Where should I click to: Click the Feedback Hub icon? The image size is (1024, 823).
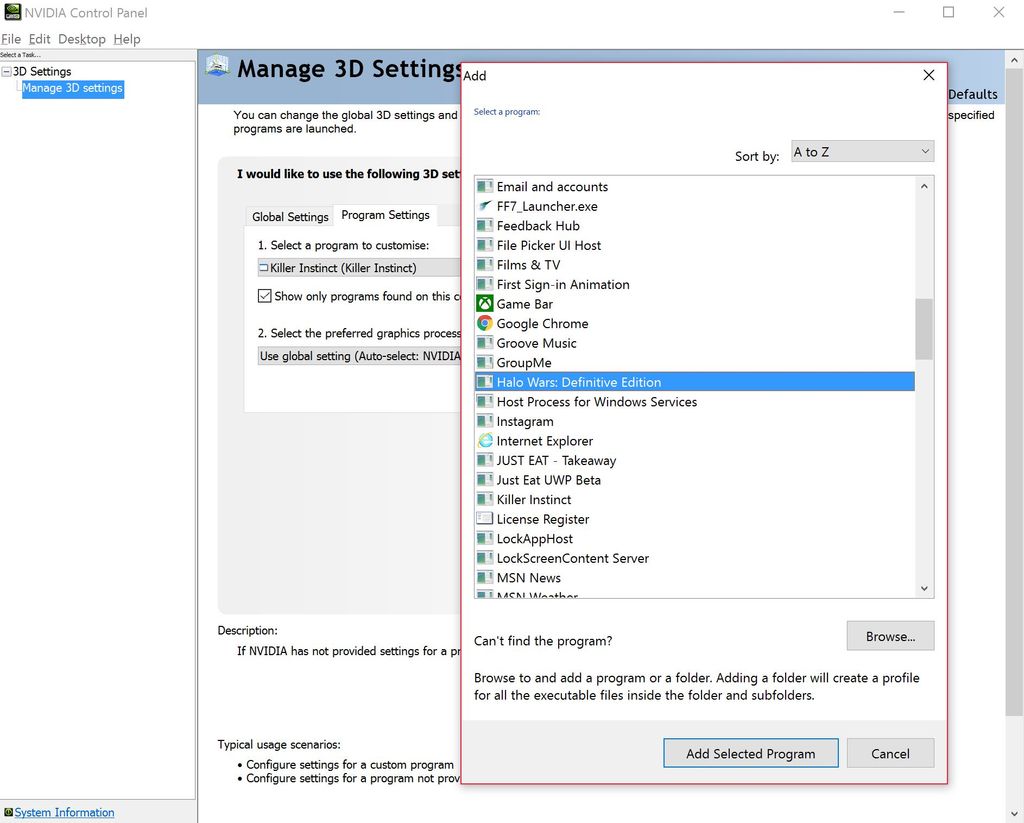tap(483, 226)
